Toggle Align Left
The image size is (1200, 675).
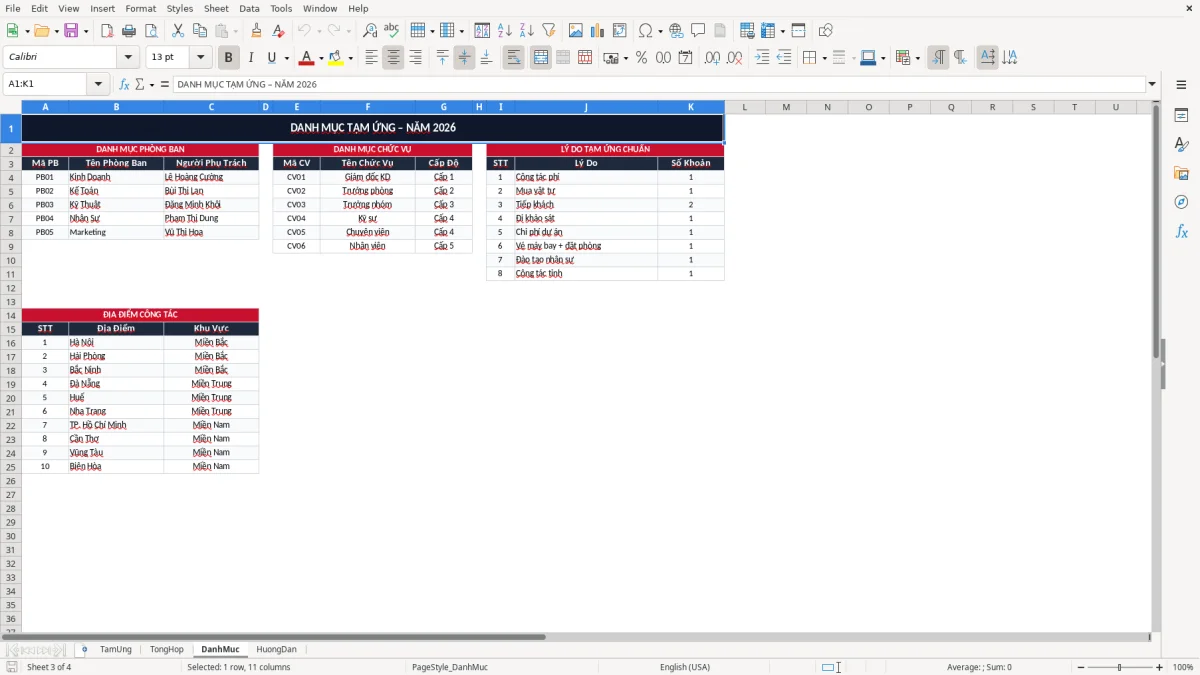(371, 58)
